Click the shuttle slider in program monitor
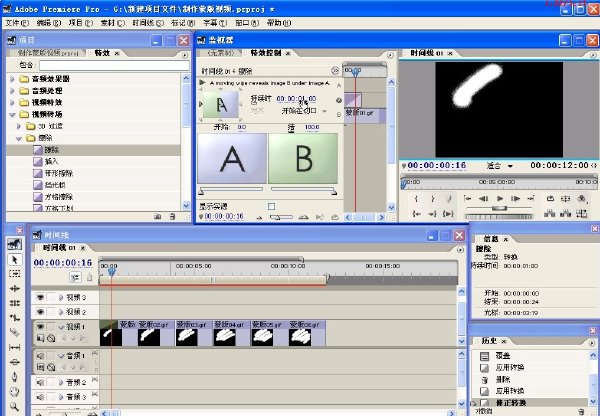Image resolution: width=600 pixels, height=416 pixels. (499, 208)
